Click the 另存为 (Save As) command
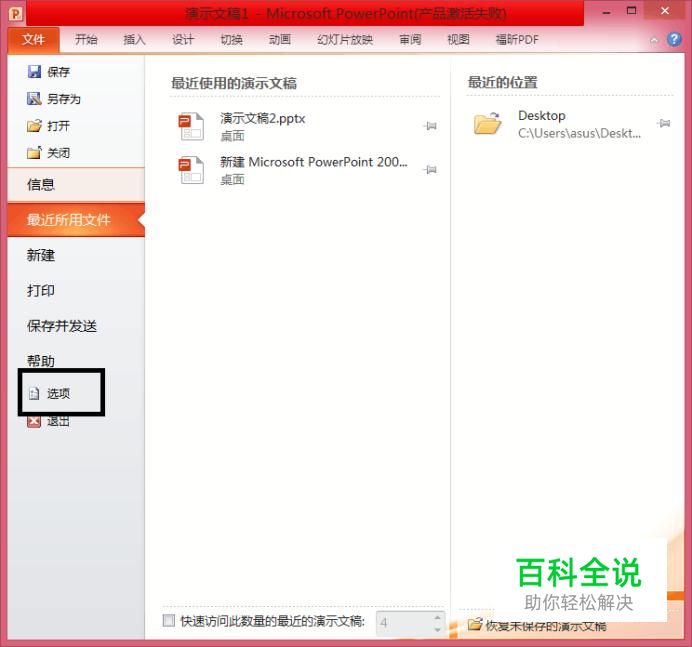Viewport: 692px width, 647px height. click(x=54, y=98)
